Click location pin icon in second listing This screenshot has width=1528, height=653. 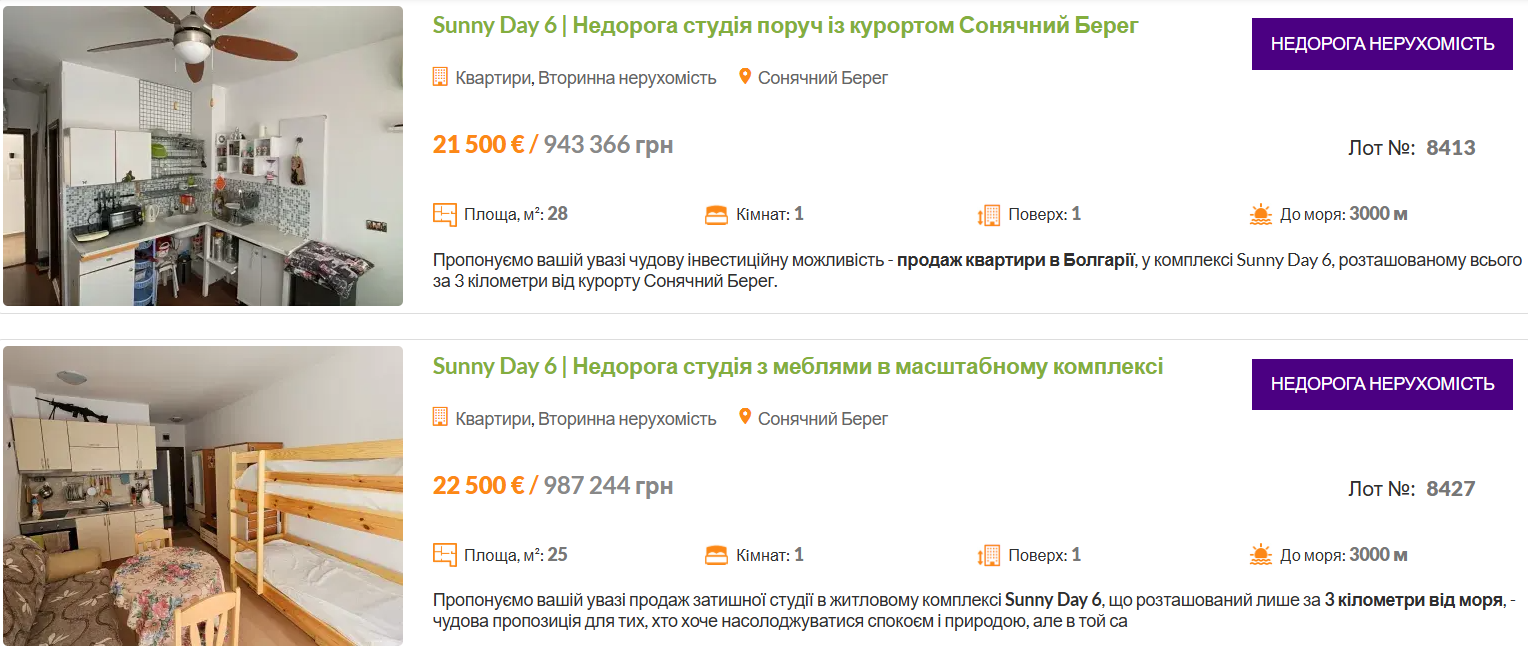[x=744, y=417]
